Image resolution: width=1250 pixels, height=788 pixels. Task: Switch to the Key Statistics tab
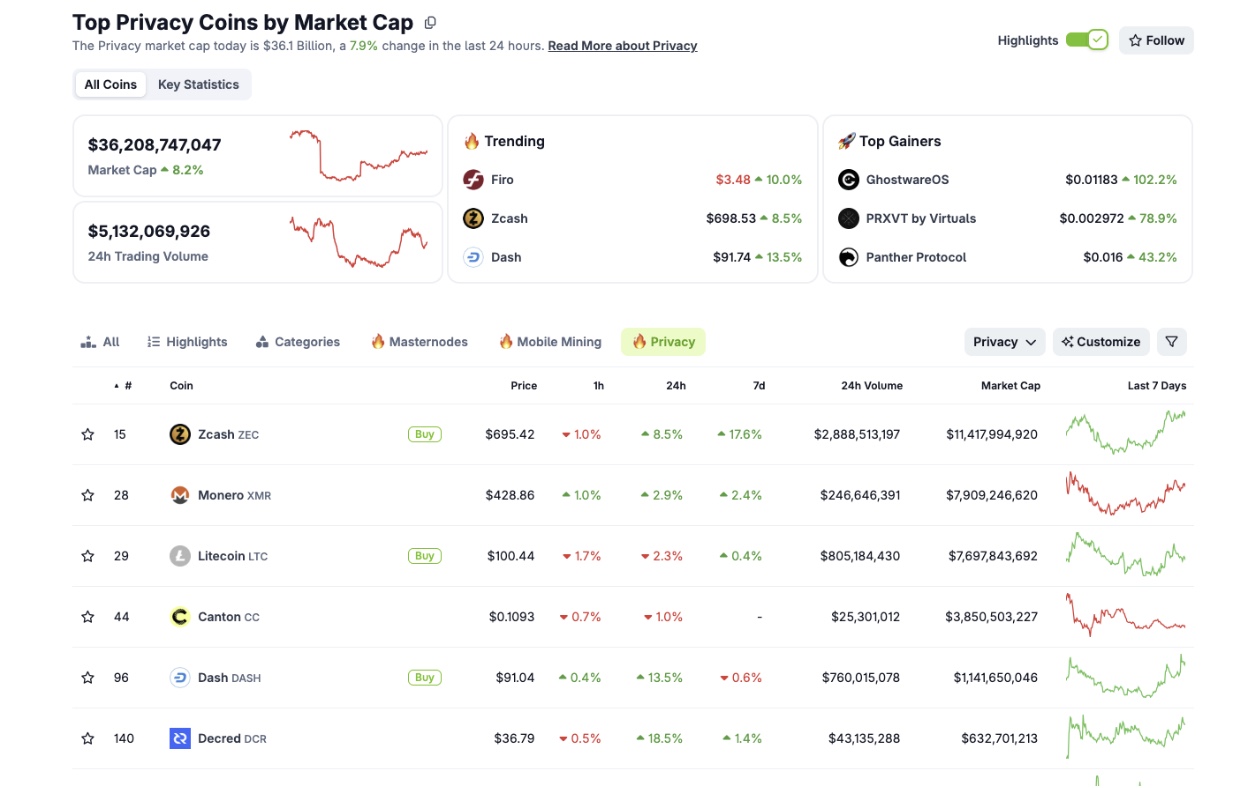tap(198, 84)
